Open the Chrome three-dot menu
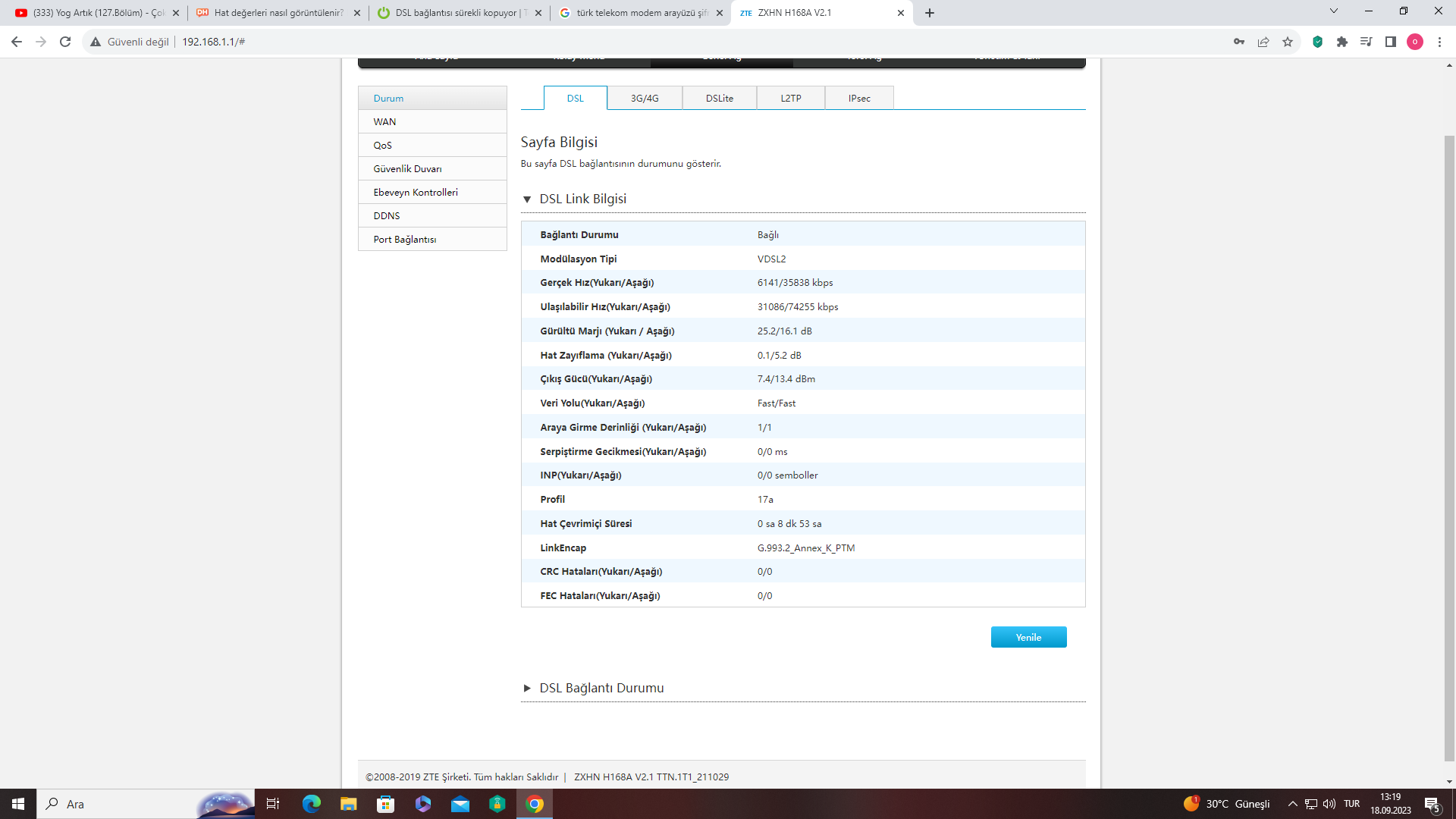The image size is (1456, 819). 1439,42
